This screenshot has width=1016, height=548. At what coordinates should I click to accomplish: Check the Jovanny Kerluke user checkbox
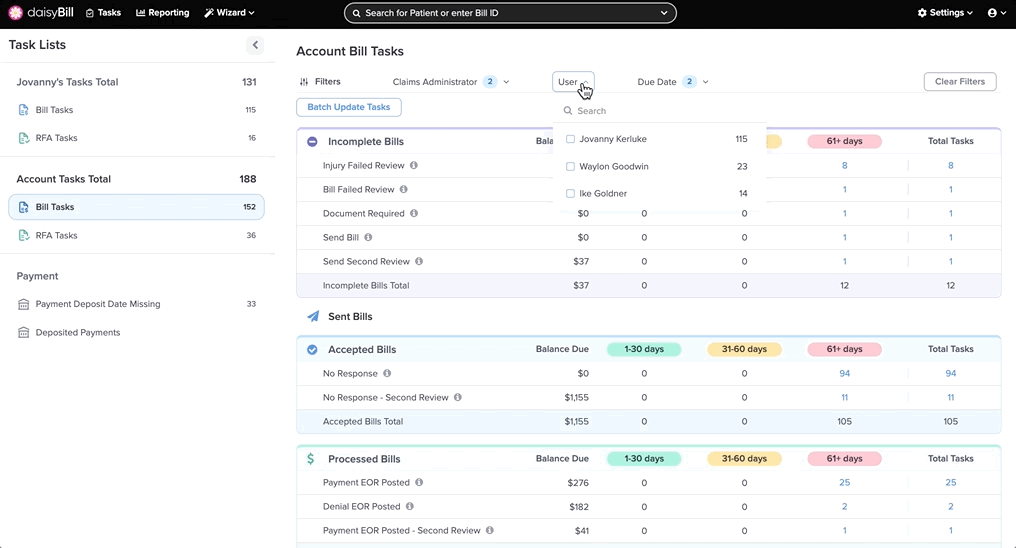click(x=570, y=140)
